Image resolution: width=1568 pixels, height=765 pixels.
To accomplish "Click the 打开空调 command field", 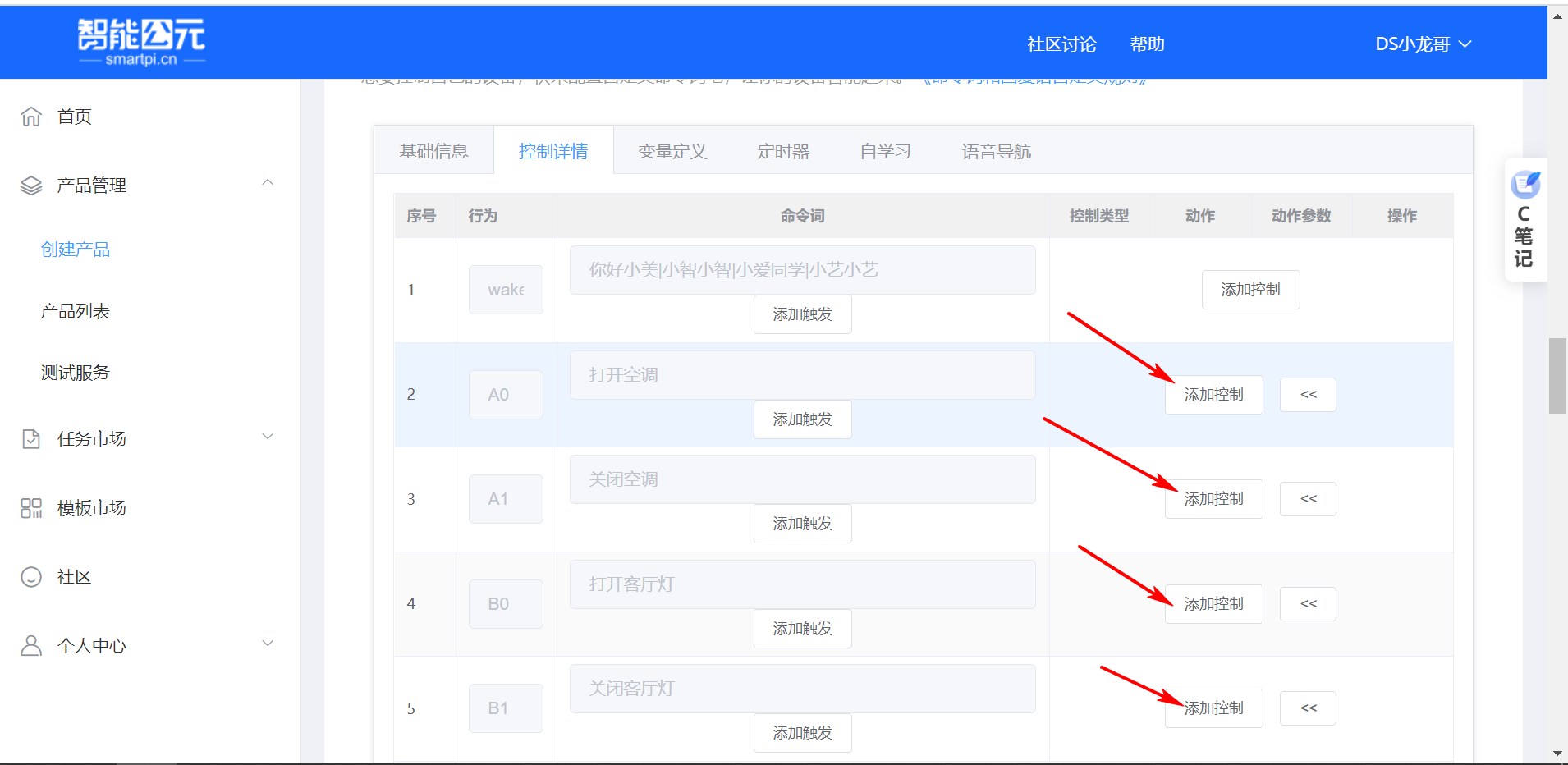I will 802,375.
